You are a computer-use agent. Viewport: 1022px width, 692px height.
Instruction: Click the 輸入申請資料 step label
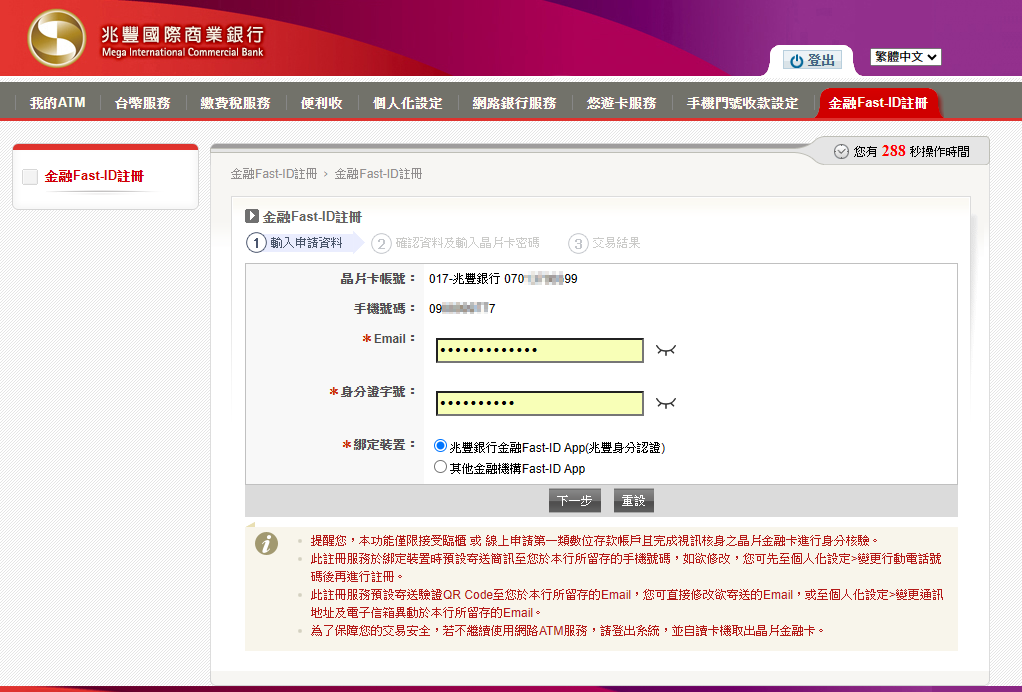pos(306,242)
